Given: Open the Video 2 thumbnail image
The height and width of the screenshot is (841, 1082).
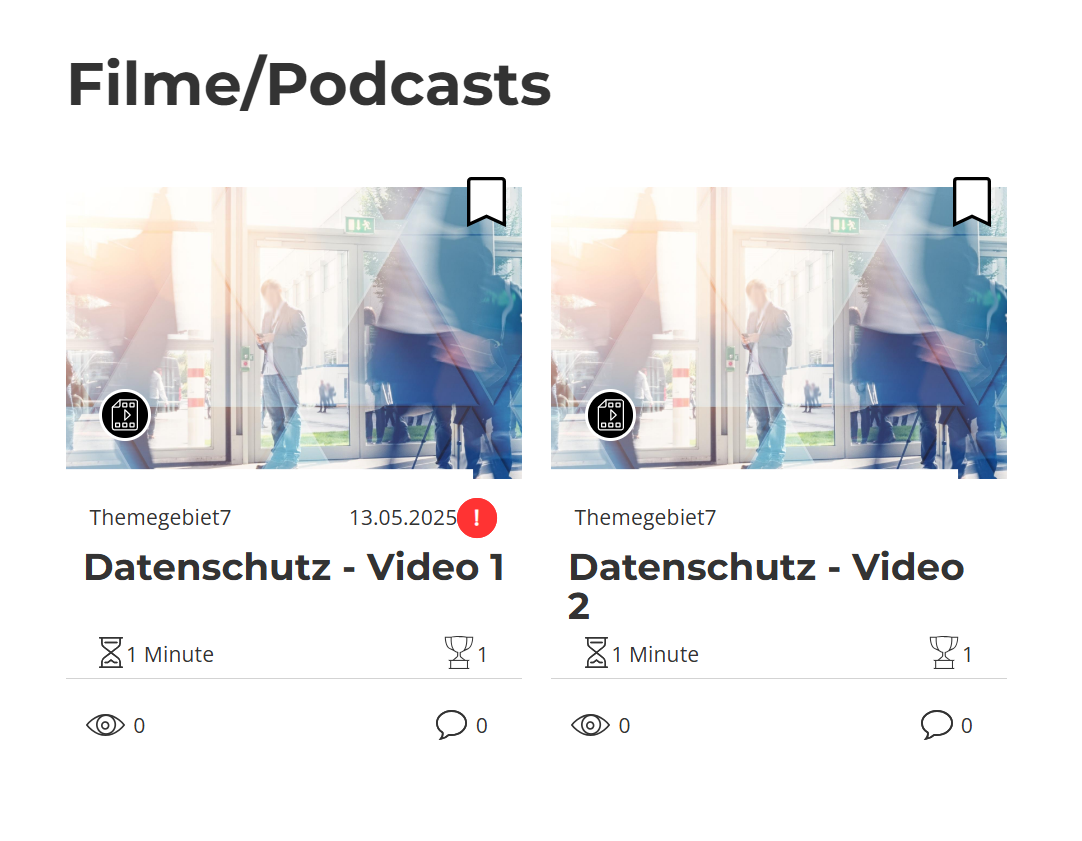Looking at the screenshot, I should coord(779,333).
